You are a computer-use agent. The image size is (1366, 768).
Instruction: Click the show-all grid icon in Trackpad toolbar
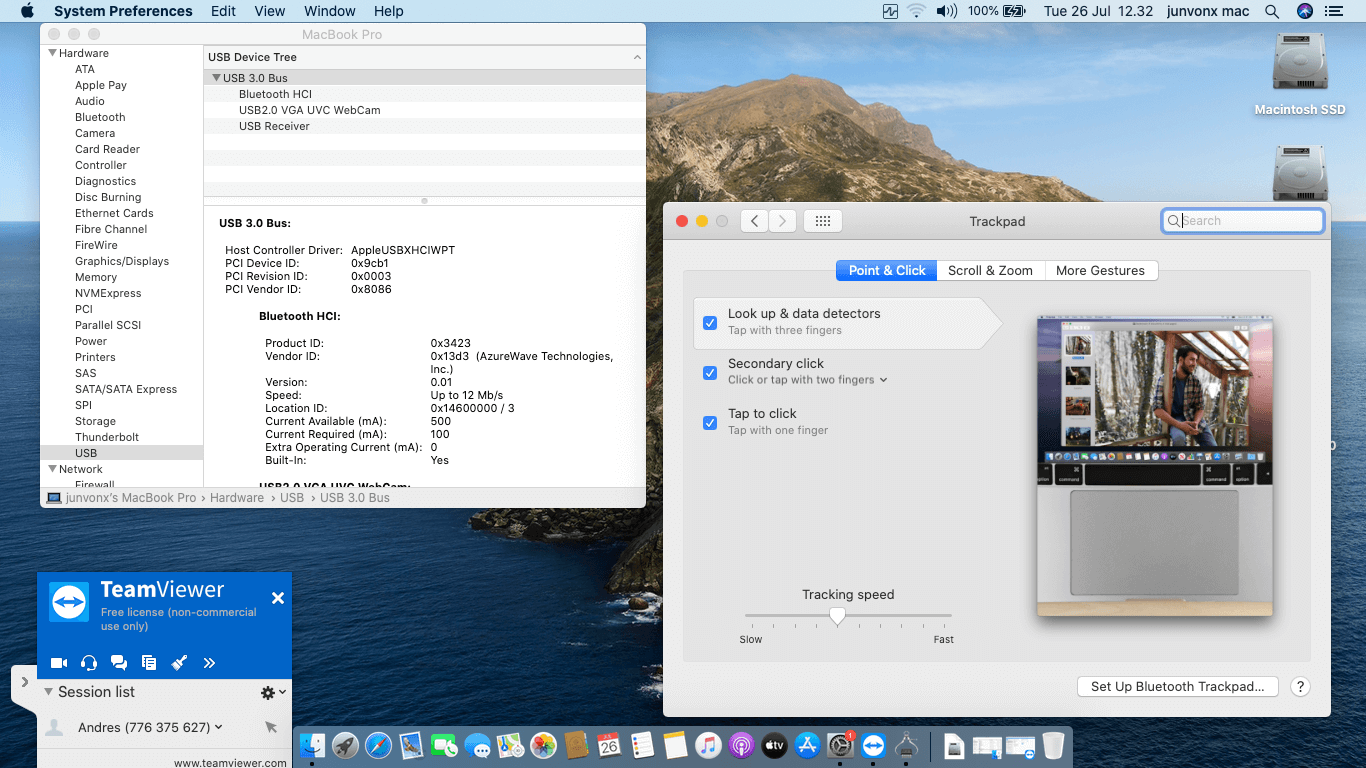point(823,221)
